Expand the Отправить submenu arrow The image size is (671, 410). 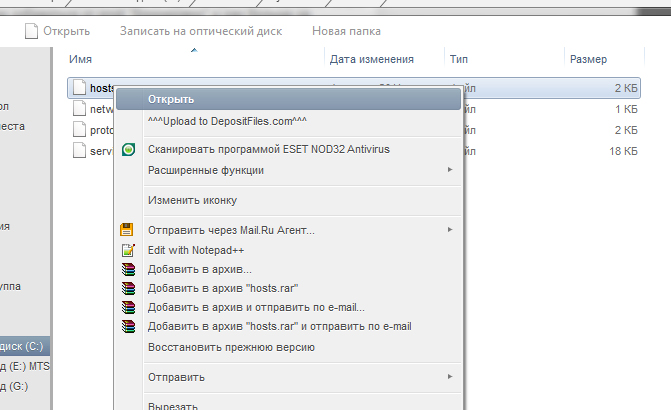click(449, 377)
